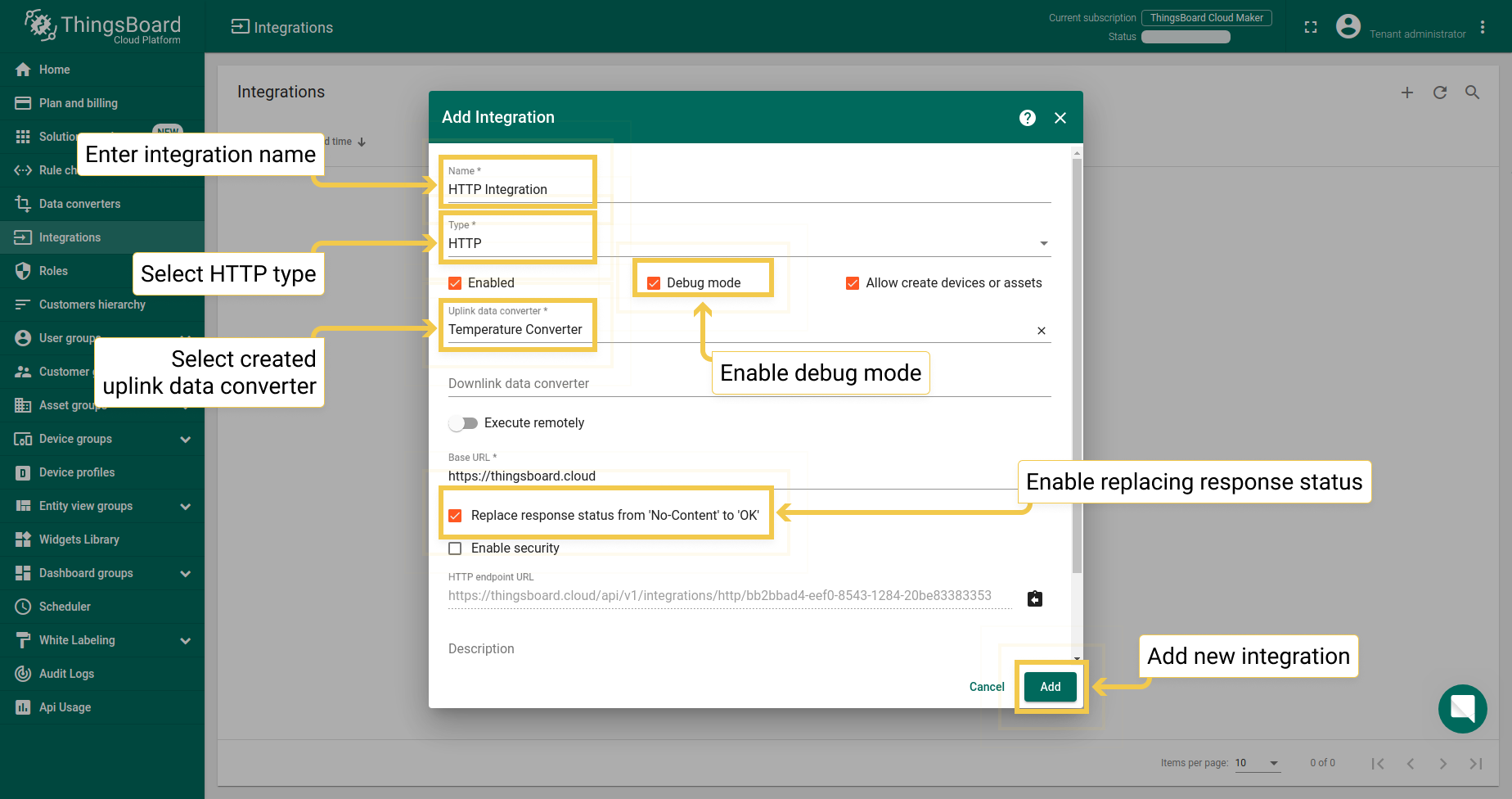
Task: Click the Device profiles icon
Action: click(x=23, y=472)
